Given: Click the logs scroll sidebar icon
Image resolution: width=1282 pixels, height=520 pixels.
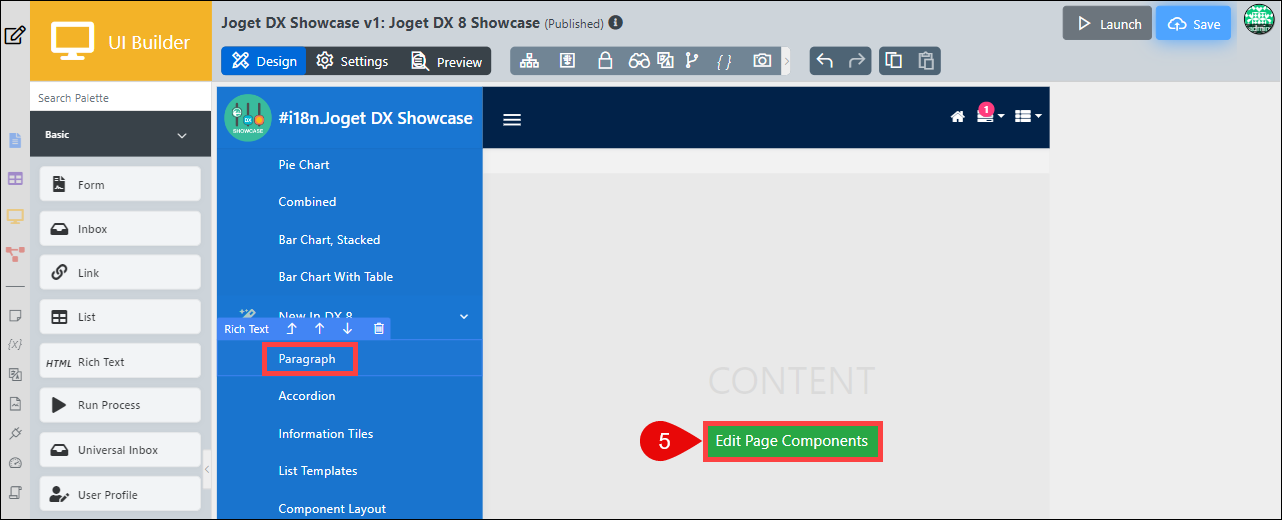Looking at the screenshot, I should tap(15, 492).
